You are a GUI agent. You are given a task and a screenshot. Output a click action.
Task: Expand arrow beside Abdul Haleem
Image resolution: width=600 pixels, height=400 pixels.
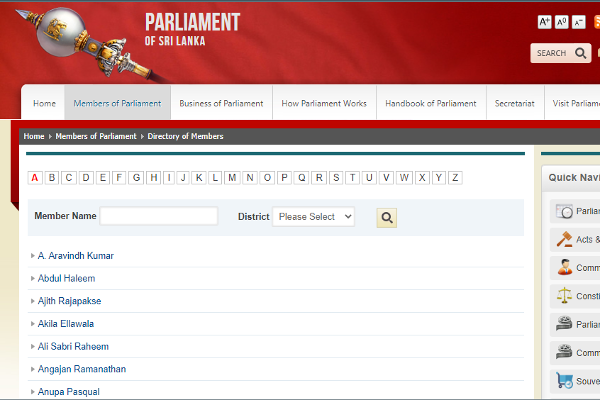pos(33,278)
